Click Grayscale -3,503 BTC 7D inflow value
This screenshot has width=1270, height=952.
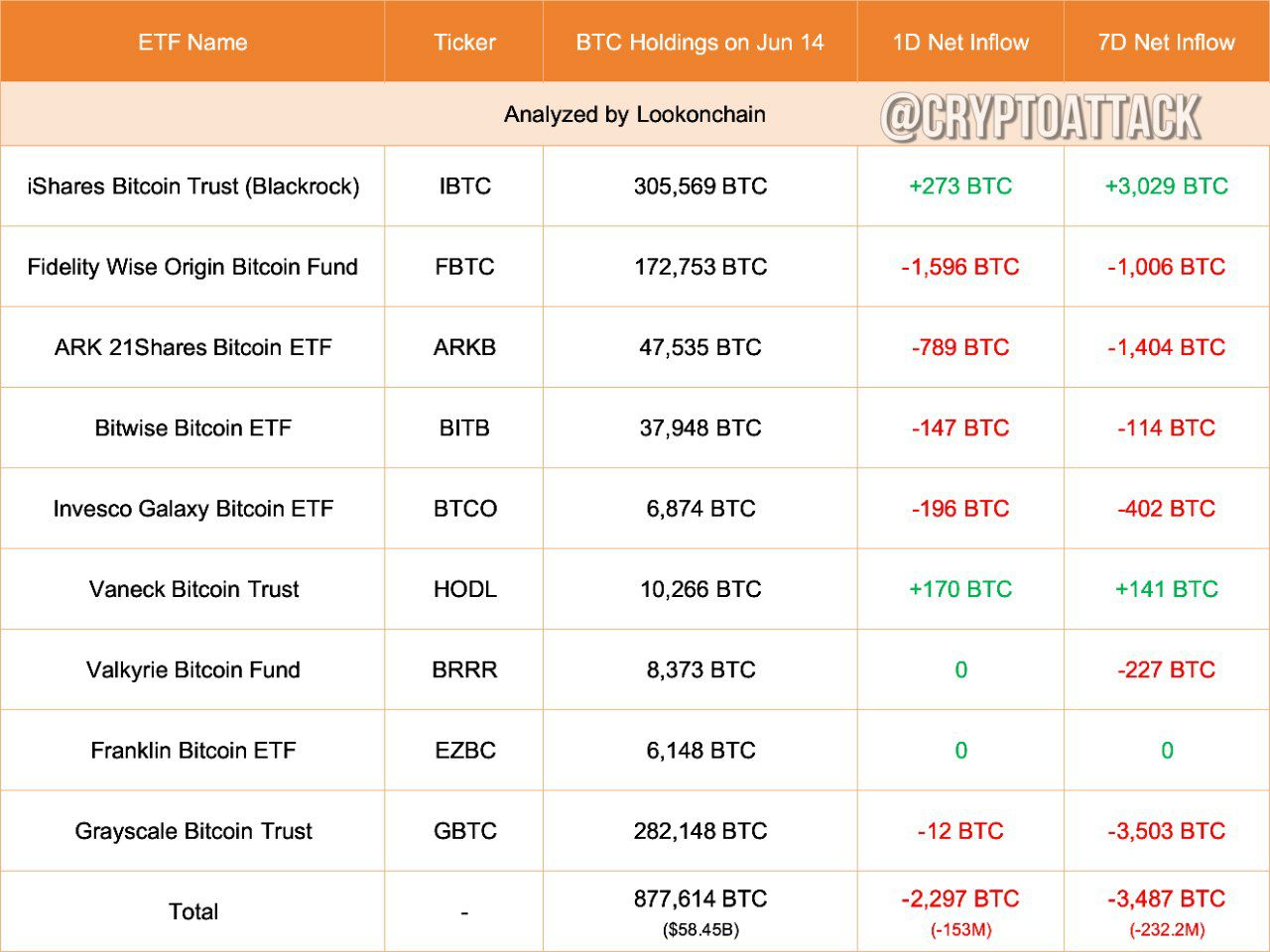click(x=1166, y=831)
